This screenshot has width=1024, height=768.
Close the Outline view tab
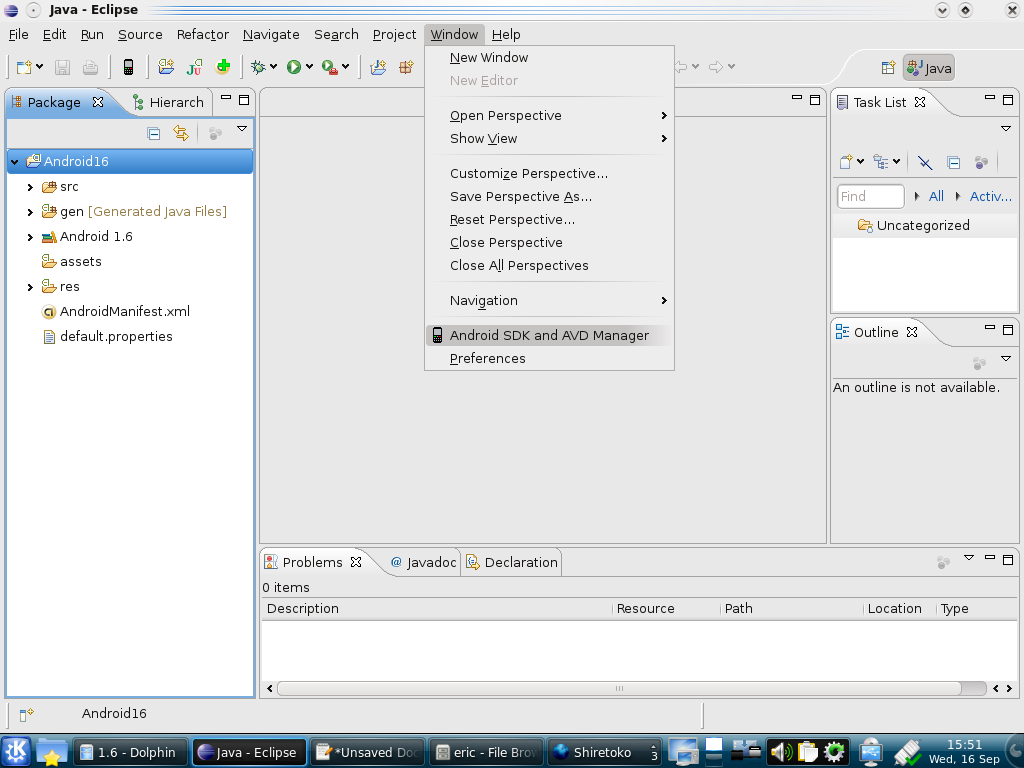(912, 332)
